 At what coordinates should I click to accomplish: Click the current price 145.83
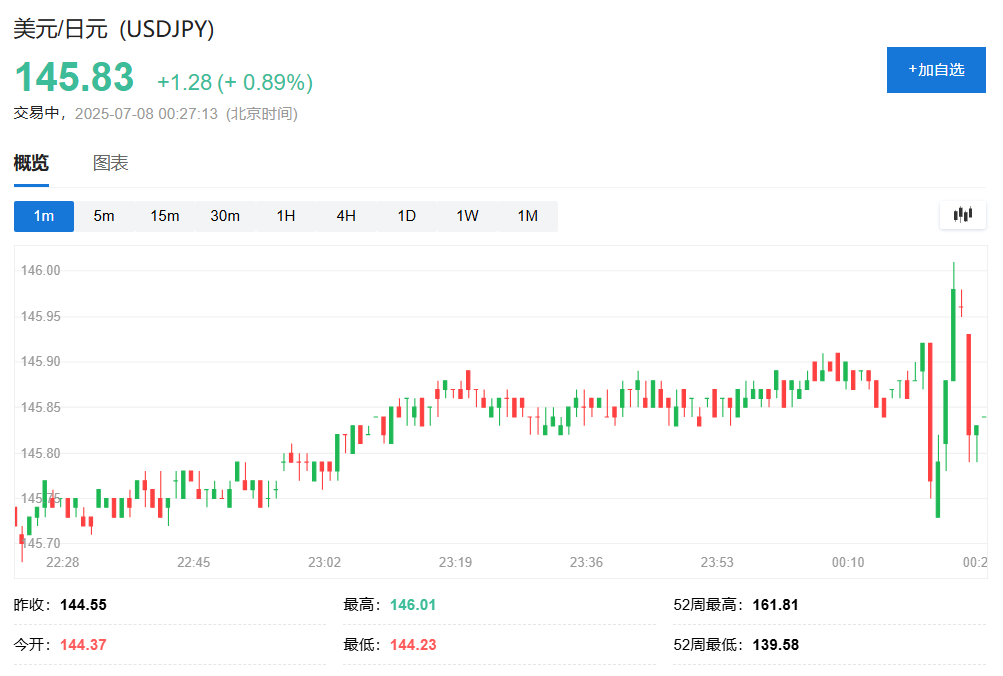[74, 77]
